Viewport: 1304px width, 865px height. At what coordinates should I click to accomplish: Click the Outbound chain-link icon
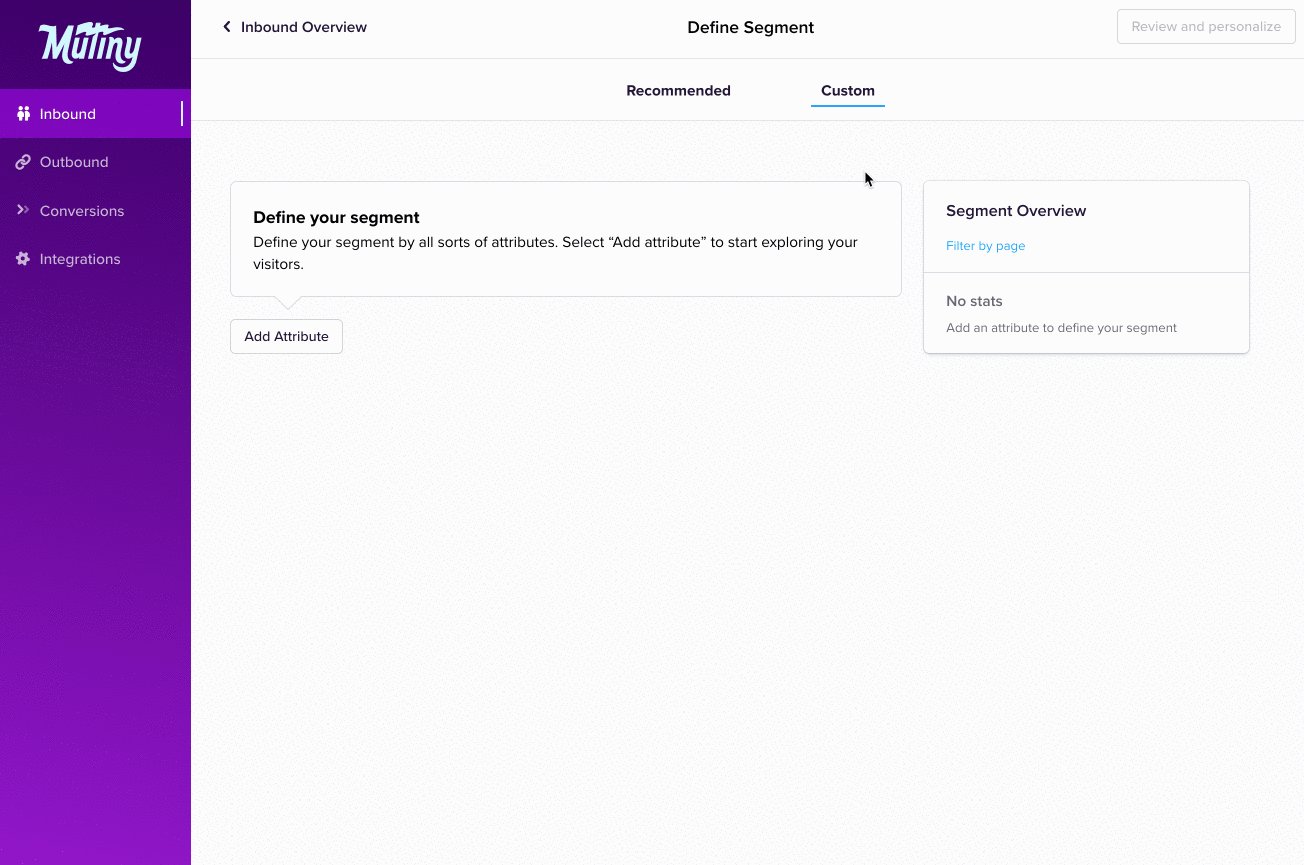pos(23,162)
